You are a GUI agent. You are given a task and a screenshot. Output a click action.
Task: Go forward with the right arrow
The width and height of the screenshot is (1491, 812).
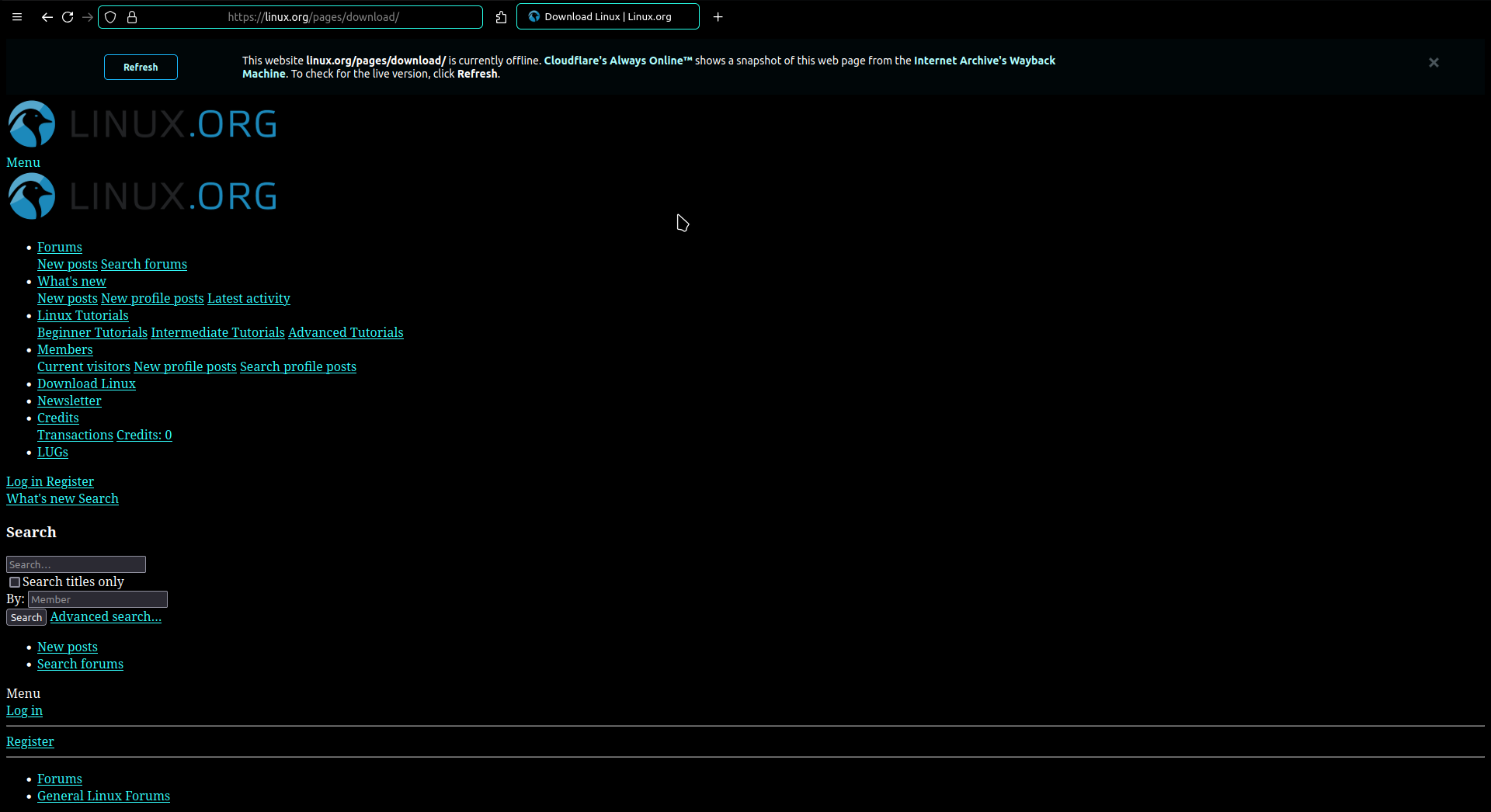[x=88, y=17]
